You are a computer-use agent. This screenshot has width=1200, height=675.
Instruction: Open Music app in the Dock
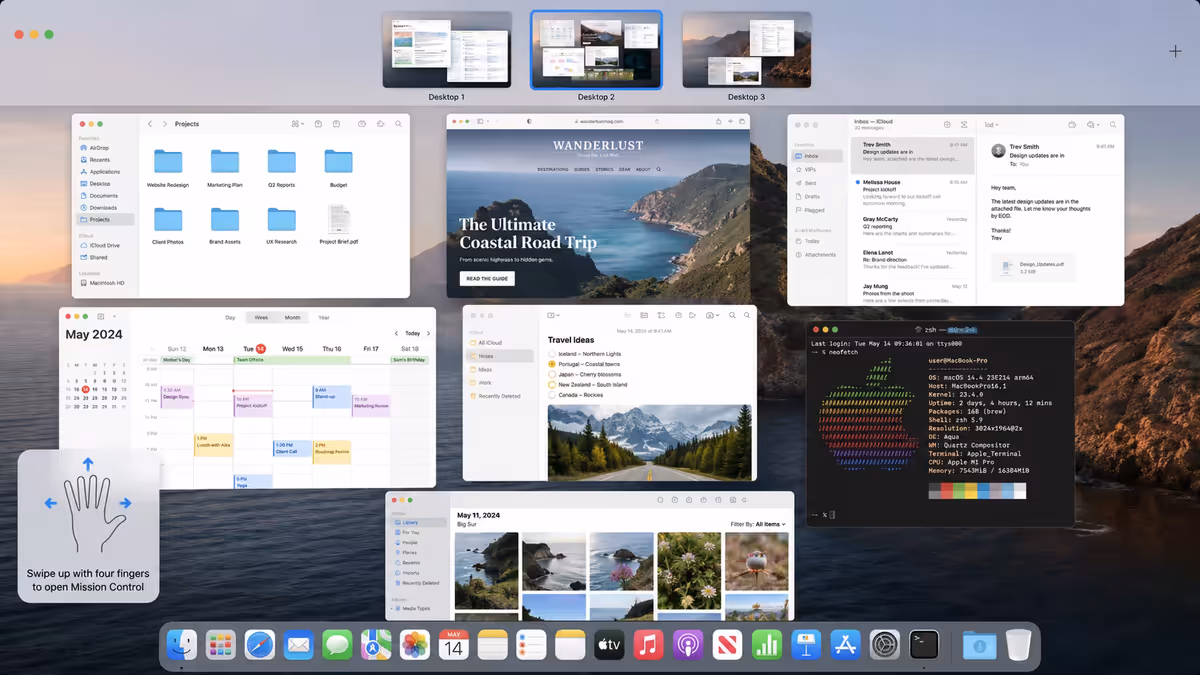(x=648, y=645)
